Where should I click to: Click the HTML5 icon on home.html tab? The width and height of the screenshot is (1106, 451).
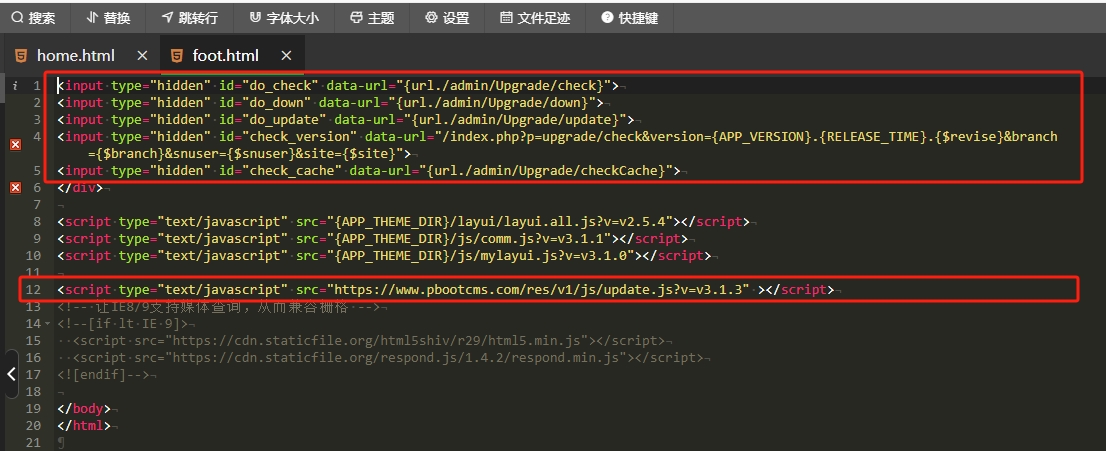point(22,56)
